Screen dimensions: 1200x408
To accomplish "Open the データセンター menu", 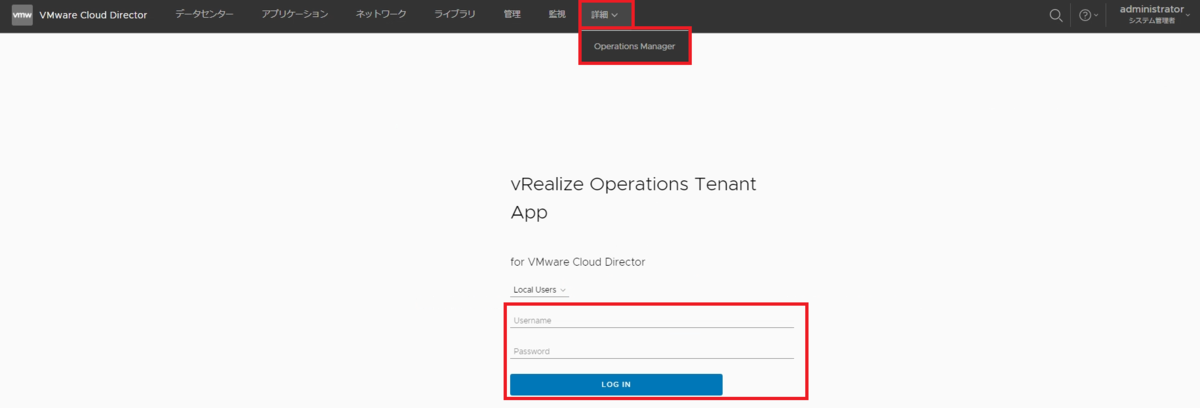I will 205,15.
